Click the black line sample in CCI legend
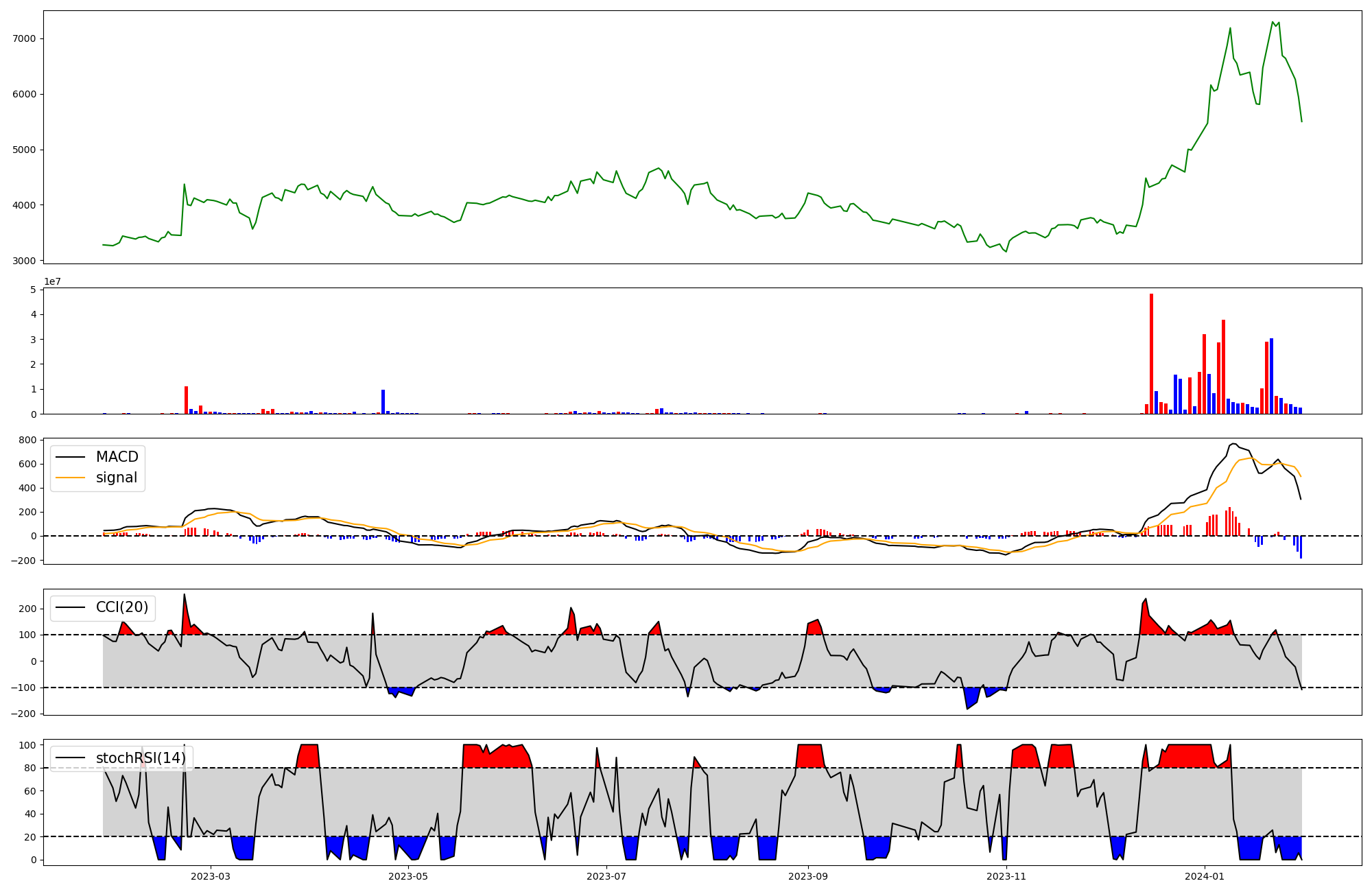Image resolution: width=1372 pixels, height=892 pixels. coord(71,608)
